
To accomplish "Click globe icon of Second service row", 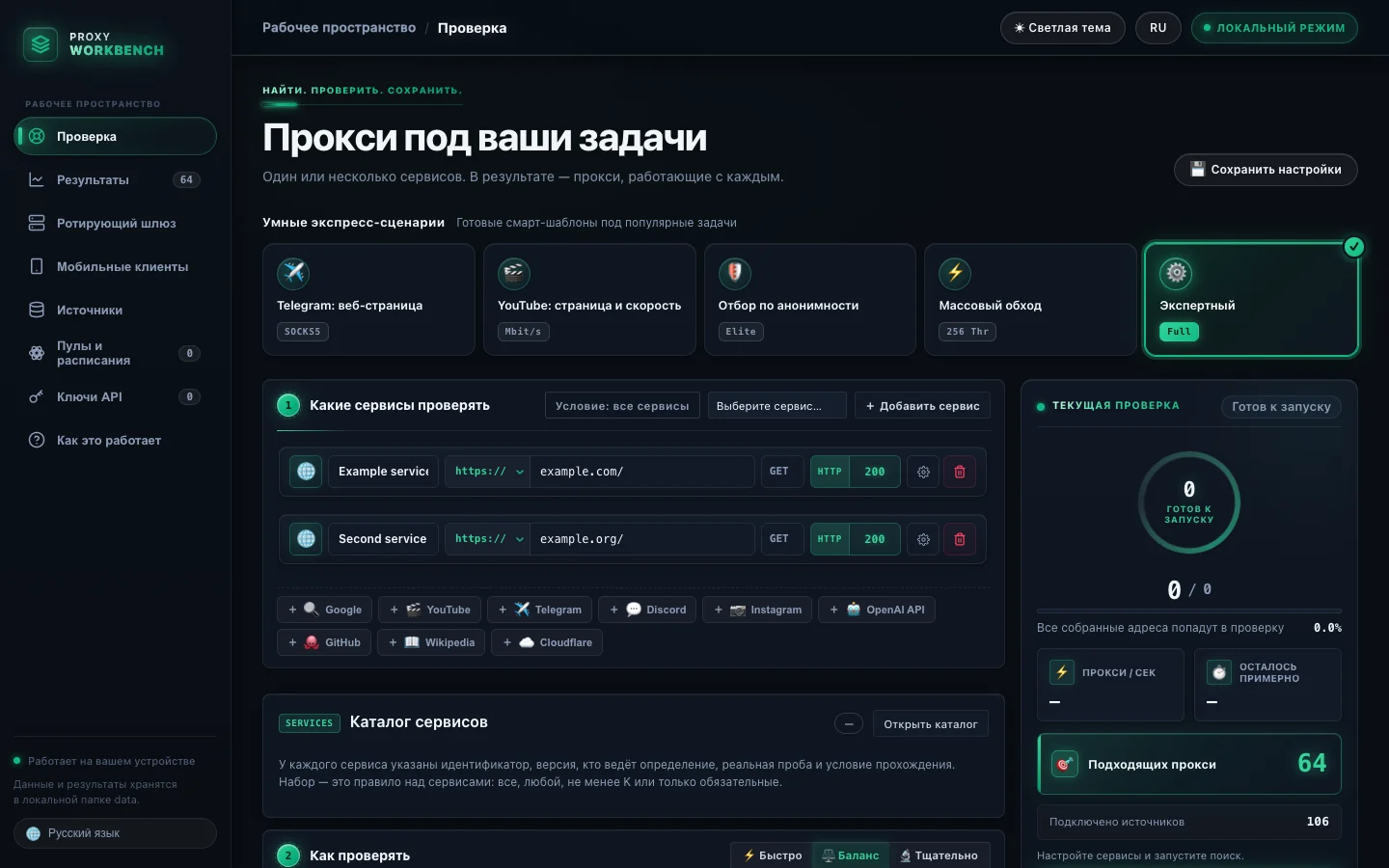I will pos(306,539).
